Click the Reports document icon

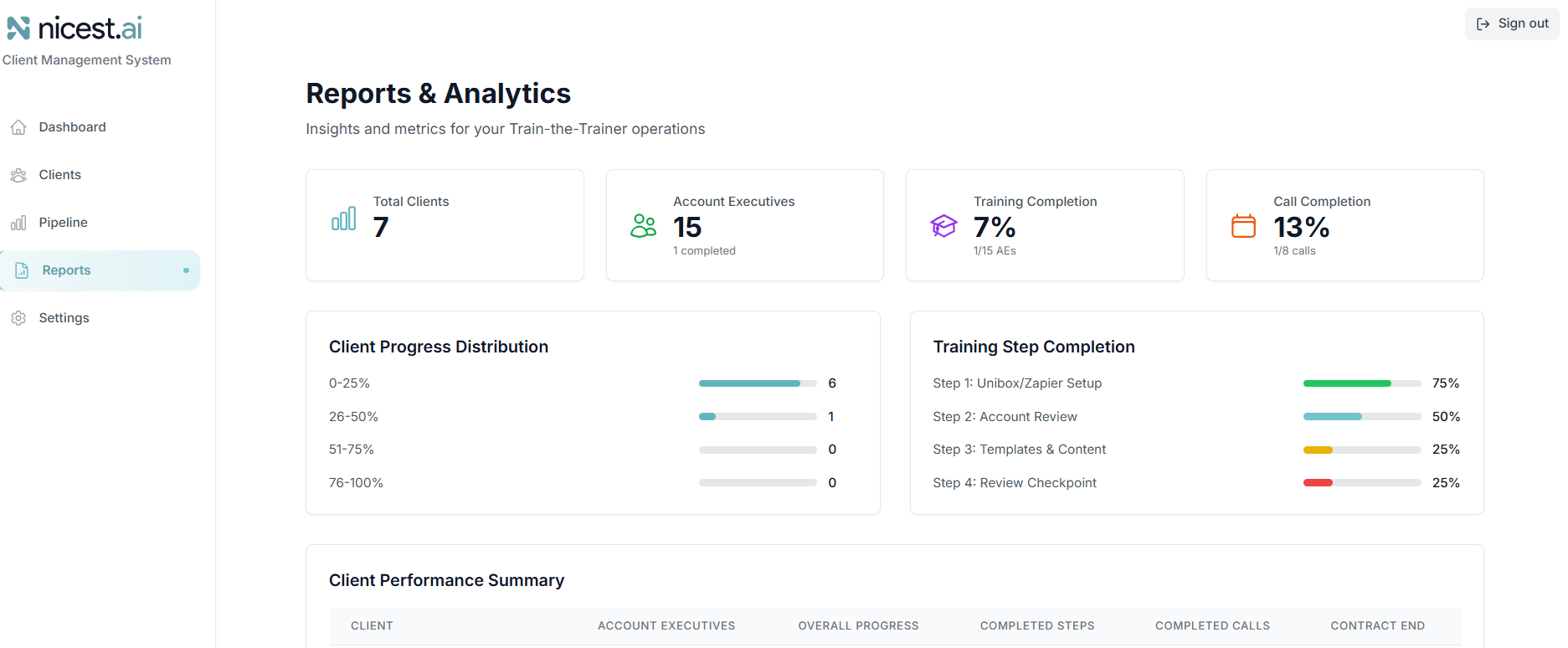click(22, 270)
